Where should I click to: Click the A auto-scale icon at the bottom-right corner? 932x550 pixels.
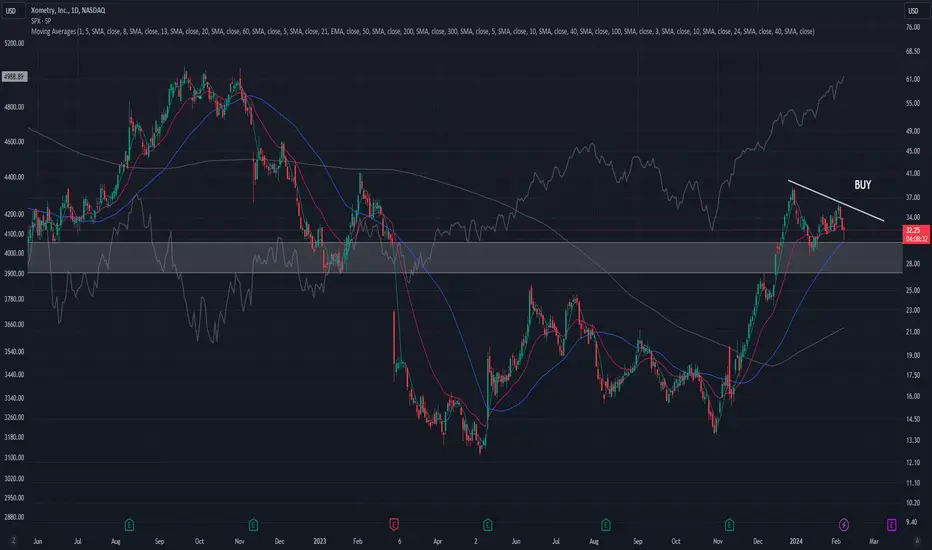(917, 541)
